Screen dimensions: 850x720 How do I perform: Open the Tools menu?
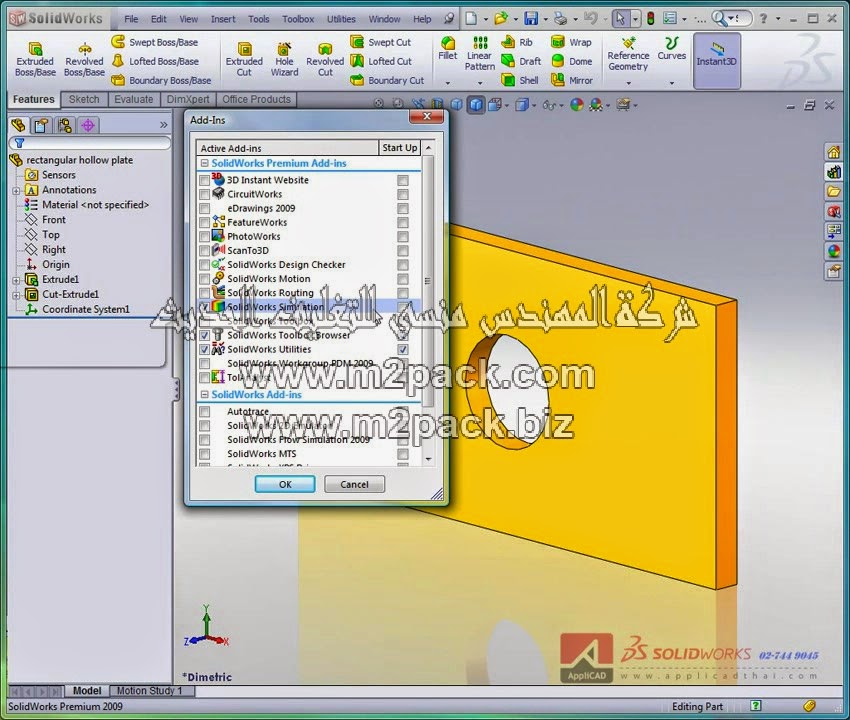click(259, 19)
